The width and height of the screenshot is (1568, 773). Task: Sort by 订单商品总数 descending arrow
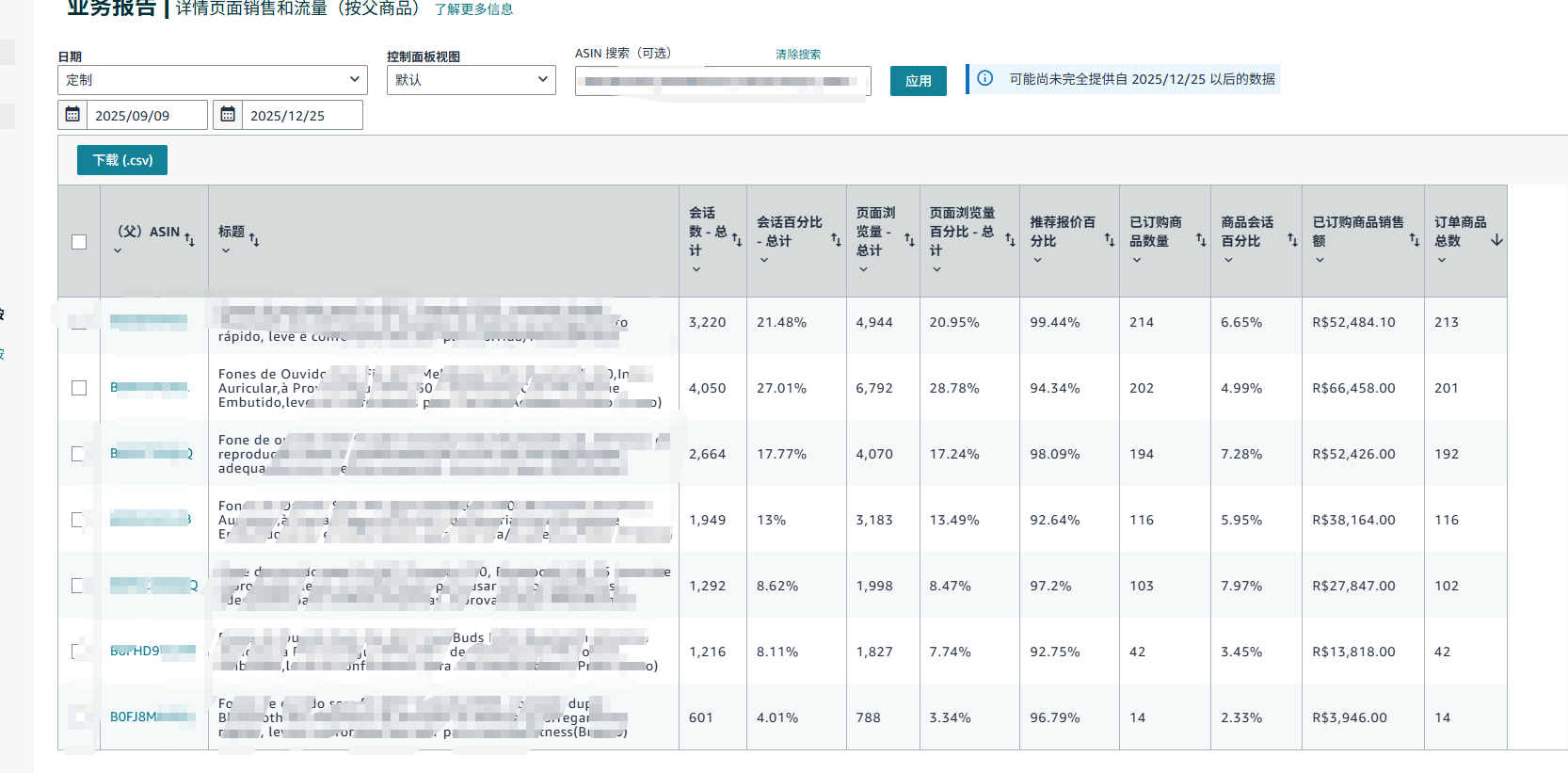[1496, 241]
